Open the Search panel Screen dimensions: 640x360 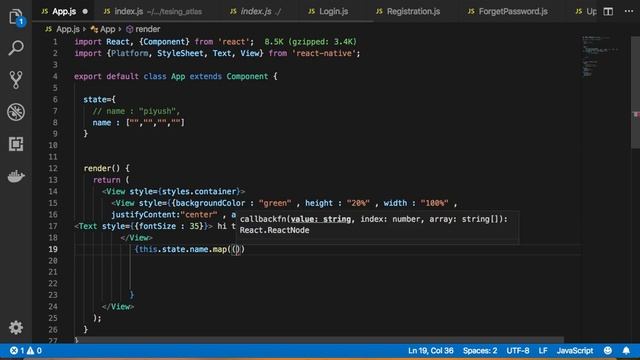click(16, 48)
